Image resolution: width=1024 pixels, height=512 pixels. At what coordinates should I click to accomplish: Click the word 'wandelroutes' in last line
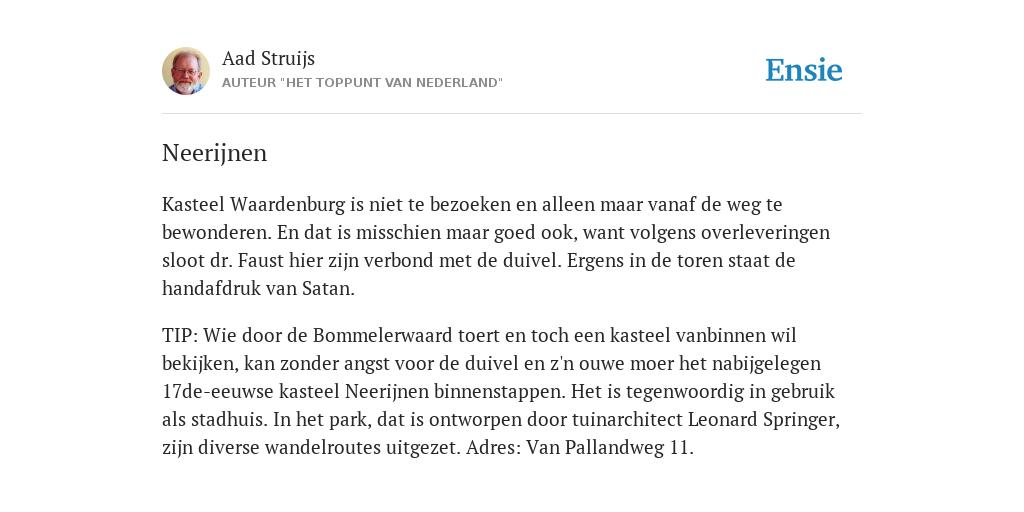pos(306,448)
